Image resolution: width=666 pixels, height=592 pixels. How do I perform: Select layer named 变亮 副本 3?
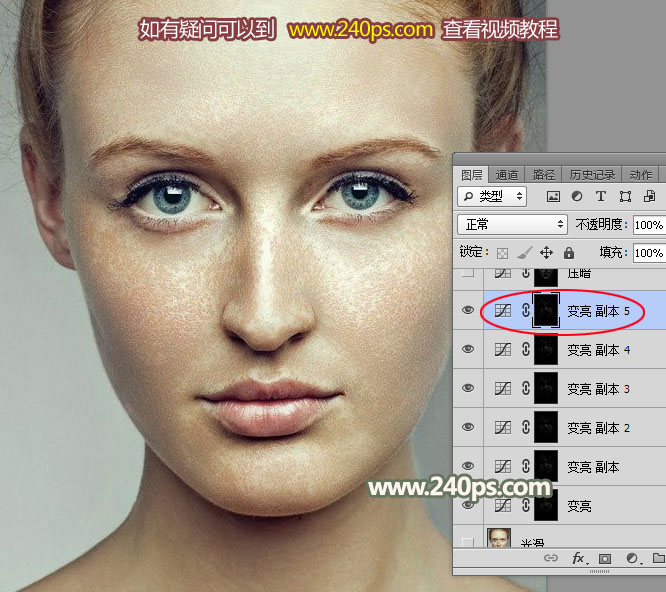(599, 389)
